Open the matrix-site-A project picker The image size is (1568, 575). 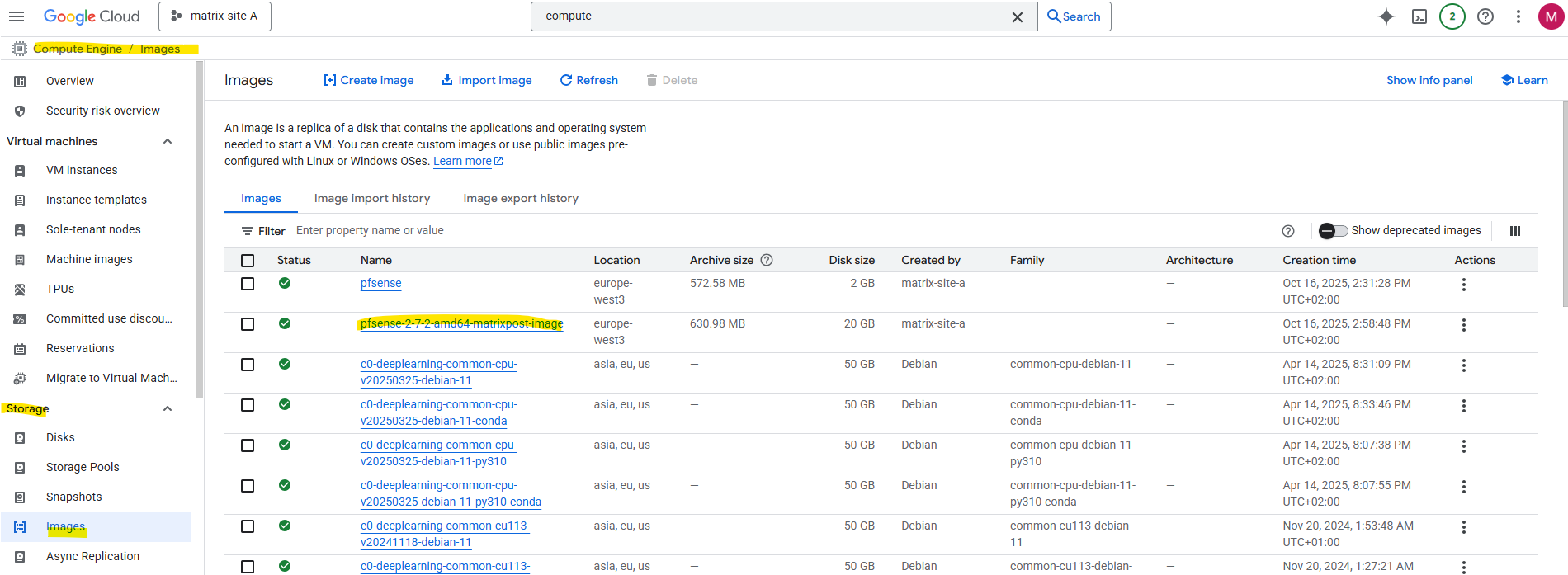pos(215,16)
